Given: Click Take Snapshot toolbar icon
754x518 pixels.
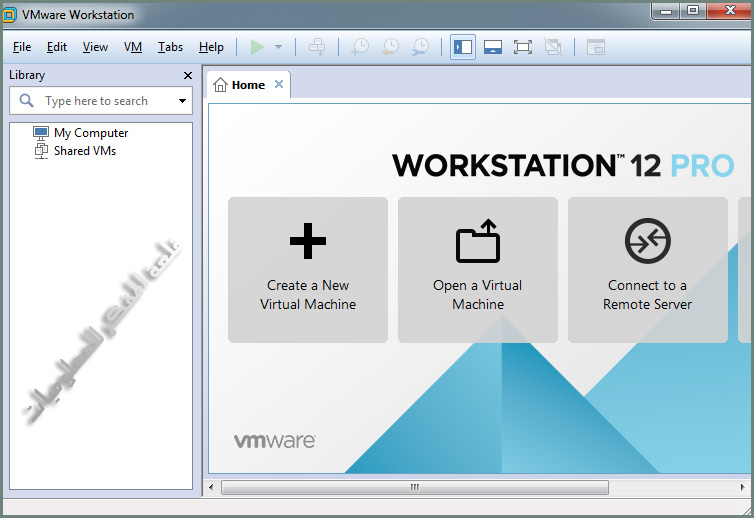Looking at the screenshot, I should 360,47.
